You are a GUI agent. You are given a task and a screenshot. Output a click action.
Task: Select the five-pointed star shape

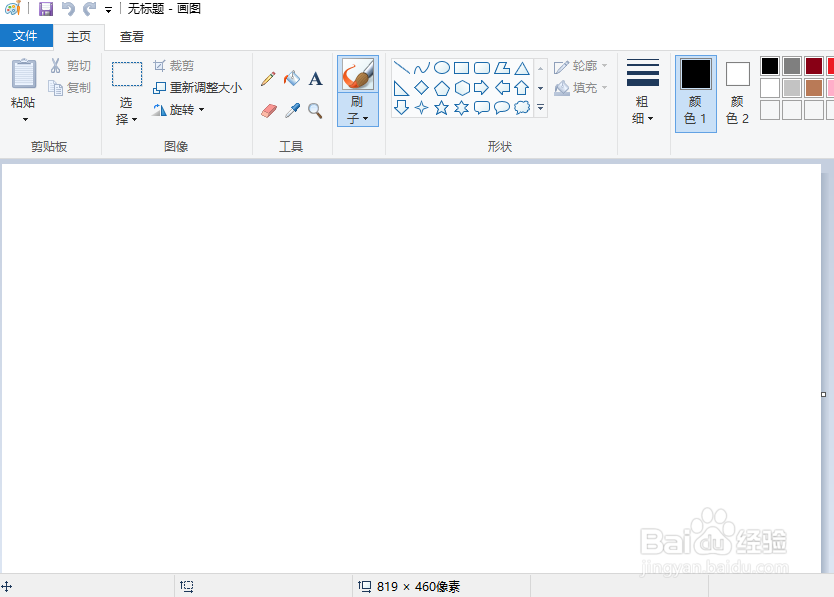pyautogui.click(x=441, y=108)
